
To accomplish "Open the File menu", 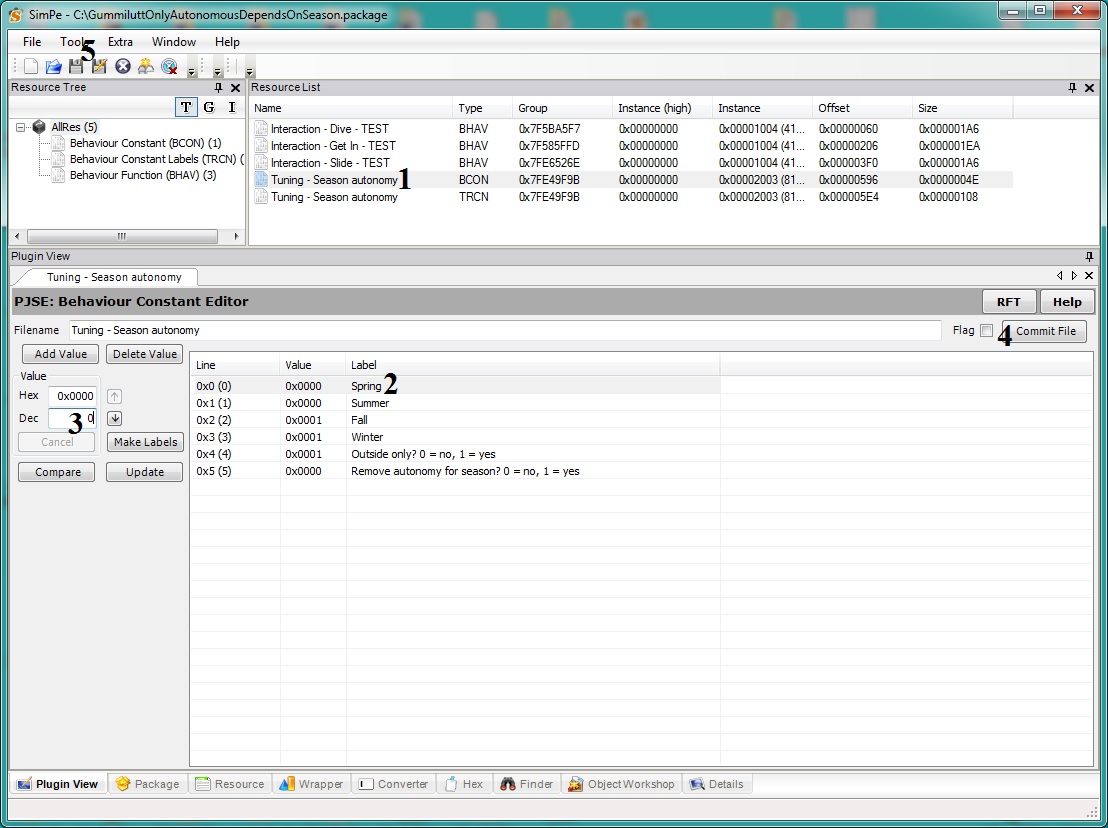I will click(32, 42).
